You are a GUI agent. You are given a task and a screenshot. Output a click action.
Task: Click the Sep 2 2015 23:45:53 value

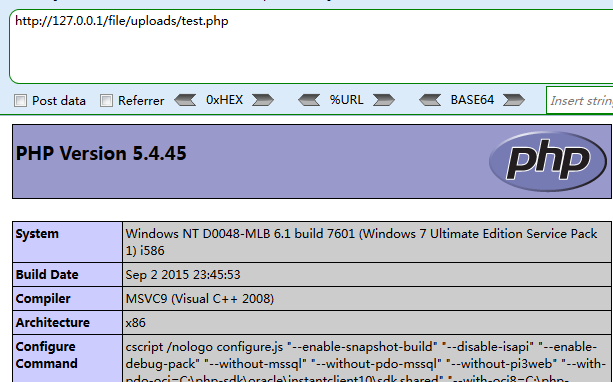pyautogui.click(x=183, y=275)
